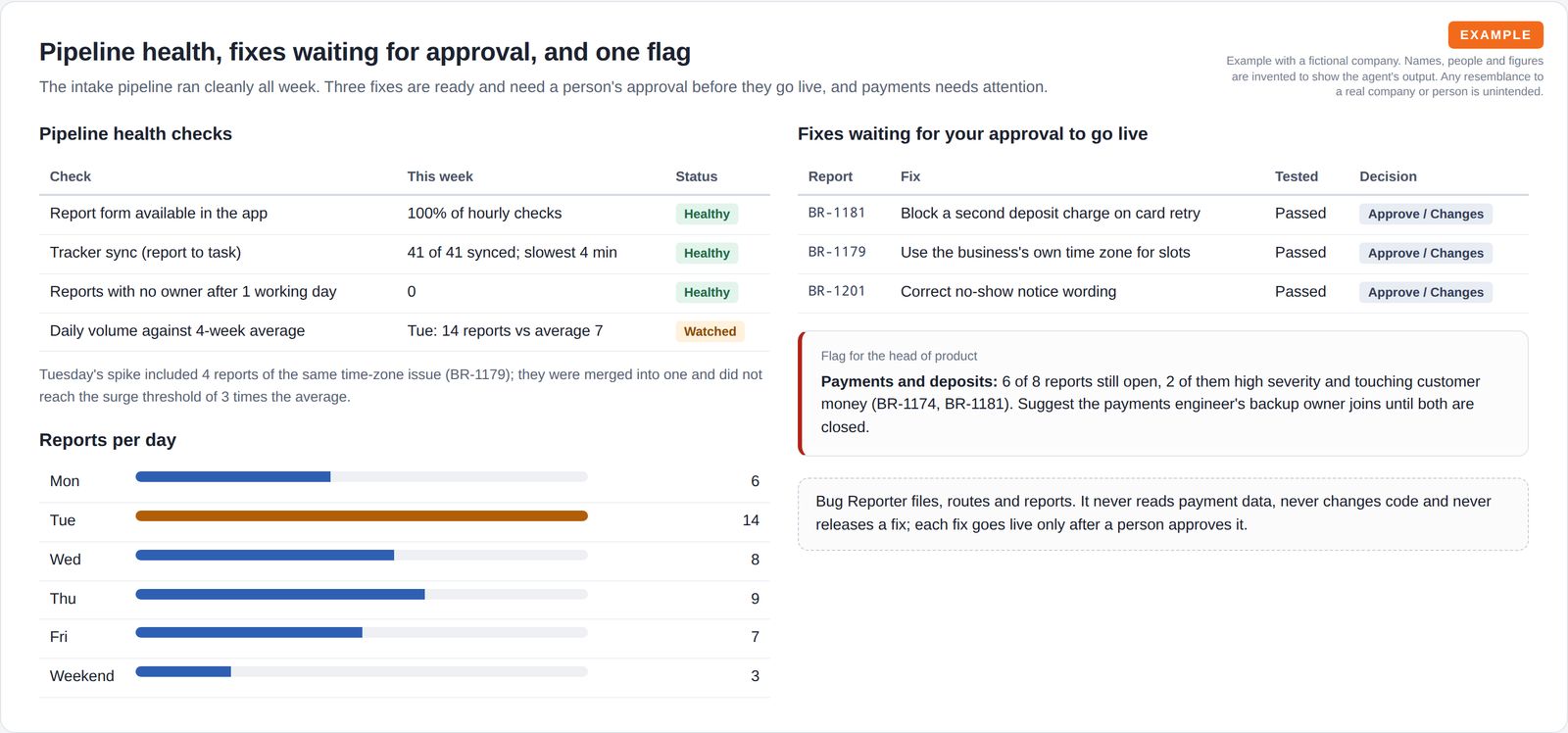Click Healthy status for Reports with no owner
The width and height of the screenshot is (1568, 733).
coord(707,292)
